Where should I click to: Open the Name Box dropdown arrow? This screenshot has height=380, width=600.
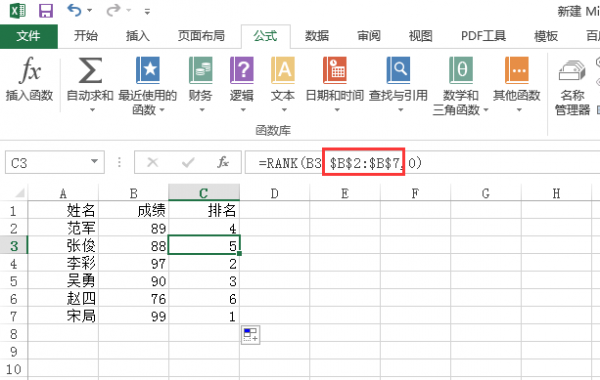click(95, 161)
